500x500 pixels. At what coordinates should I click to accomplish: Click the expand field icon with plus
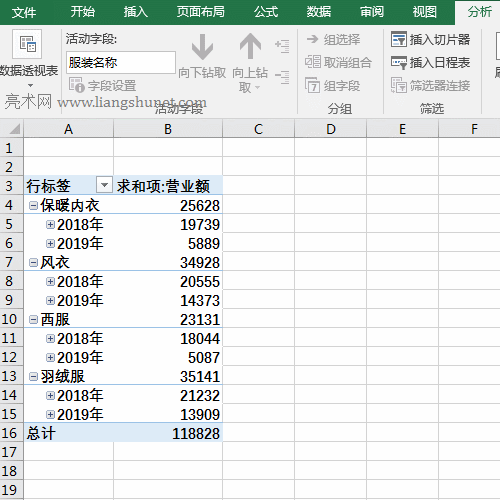[282, 46]
